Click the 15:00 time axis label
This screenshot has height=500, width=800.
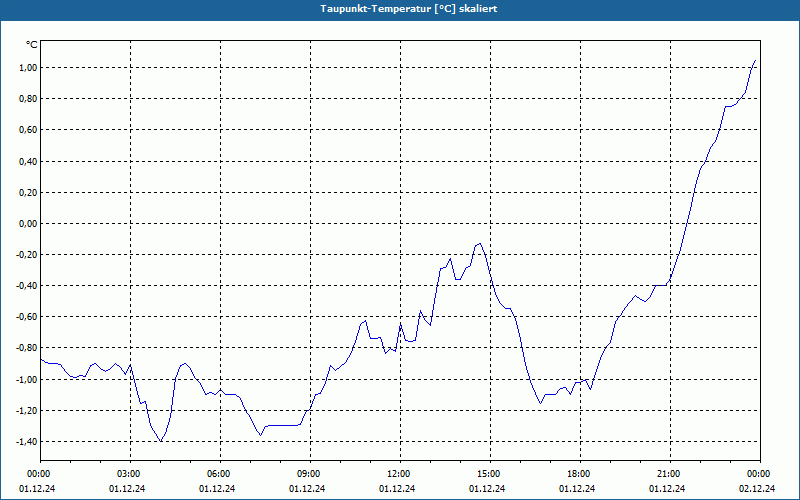490,474
